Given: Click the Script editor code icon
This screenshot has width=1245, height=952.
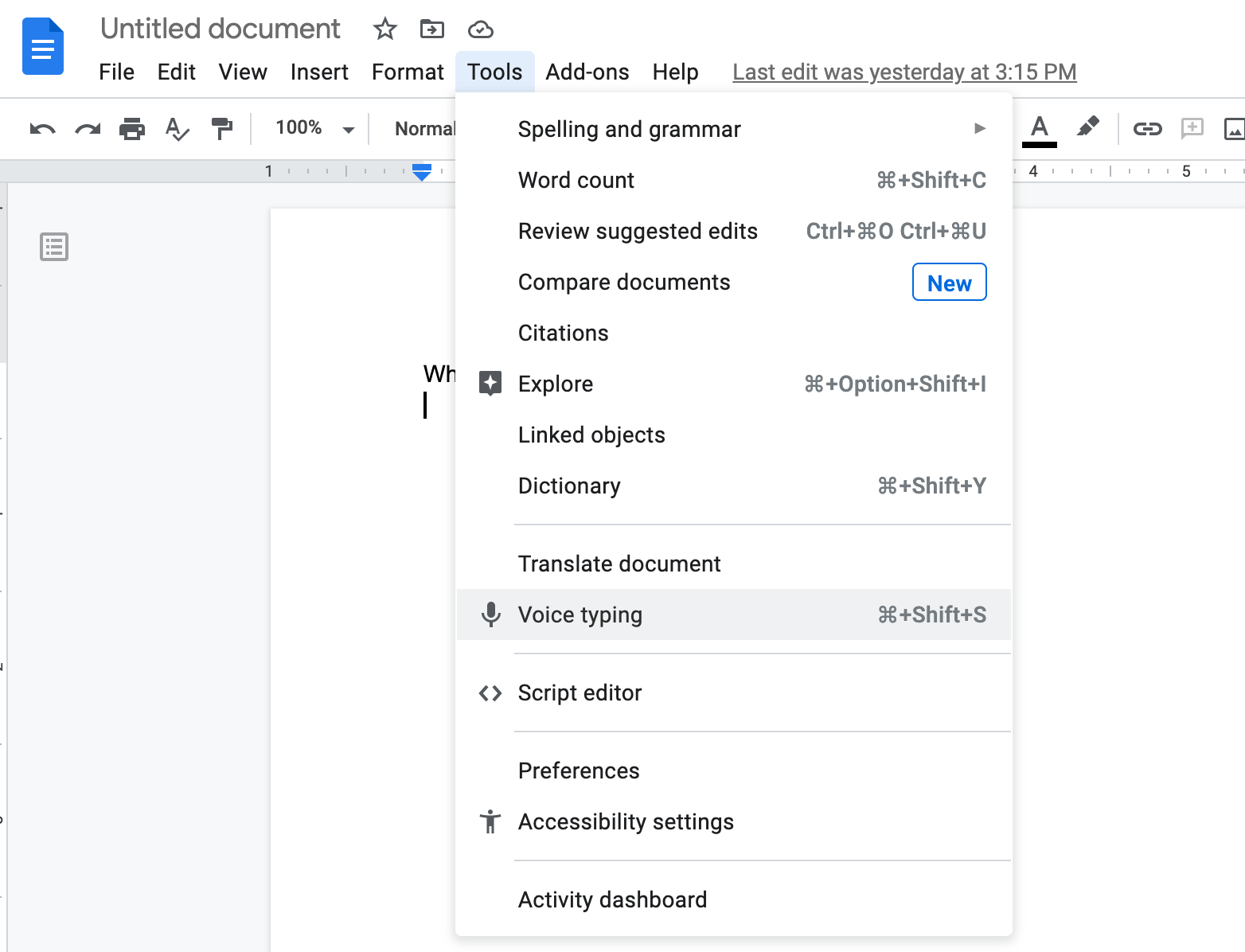Looking at the screenshot, I should point(490,693).
